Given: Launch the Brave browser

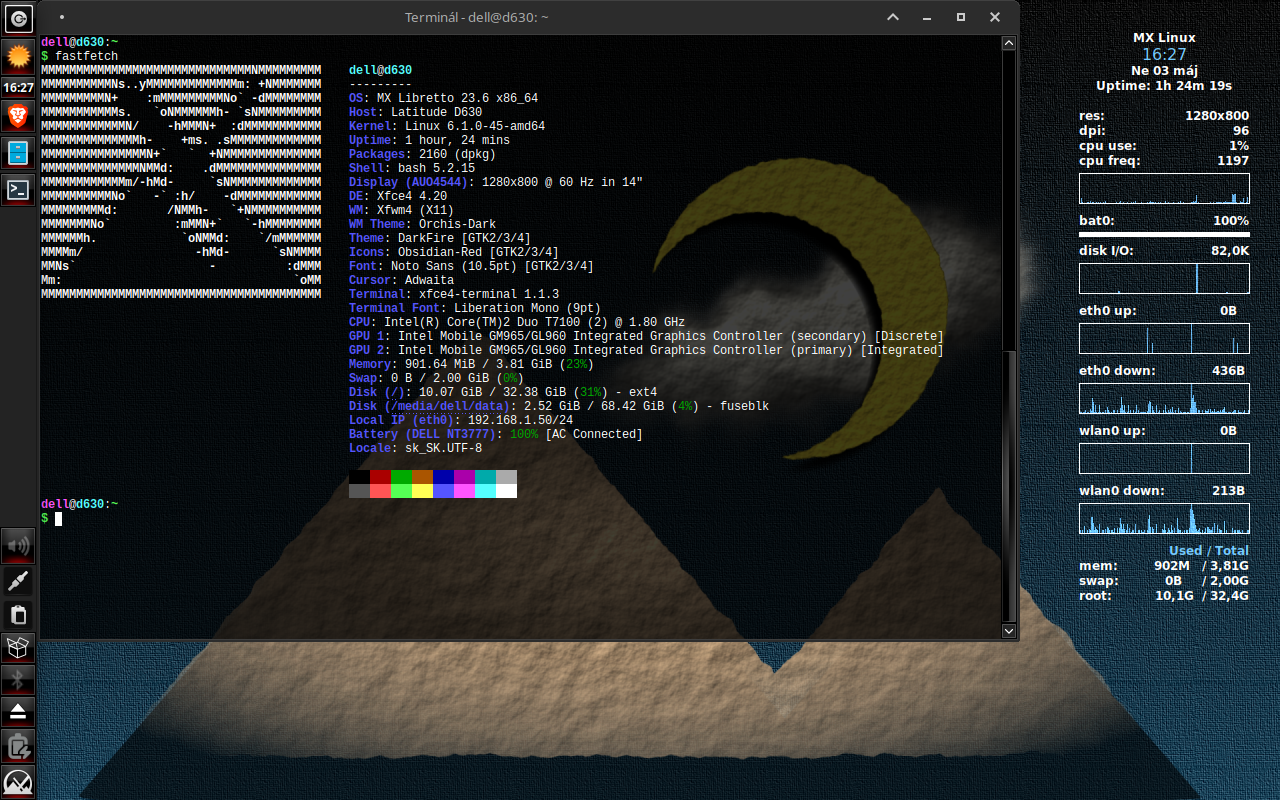Looking at the screenshot, I should [18, 117].
